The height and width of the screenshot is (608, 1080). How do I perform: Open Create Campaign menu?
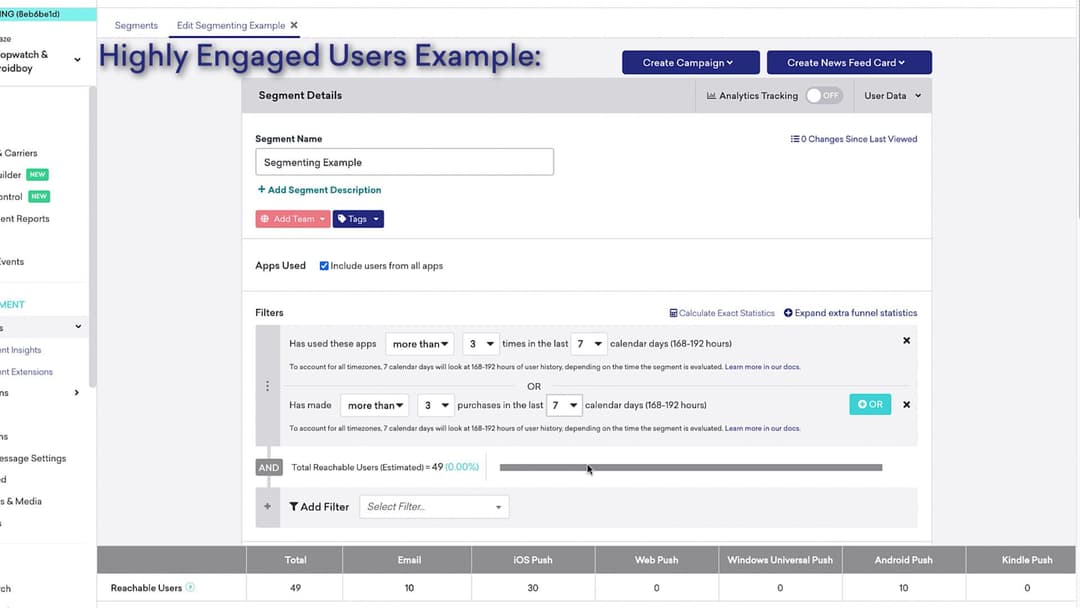pyautogui.click(x=690, y=63)
